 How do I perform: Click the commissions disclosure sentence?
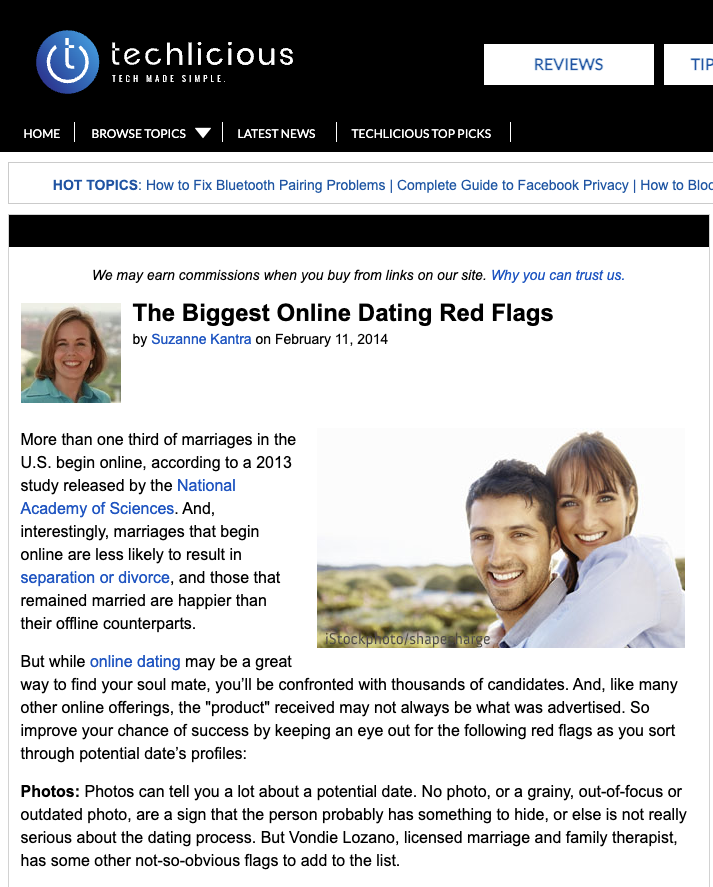tap(289, 275)
